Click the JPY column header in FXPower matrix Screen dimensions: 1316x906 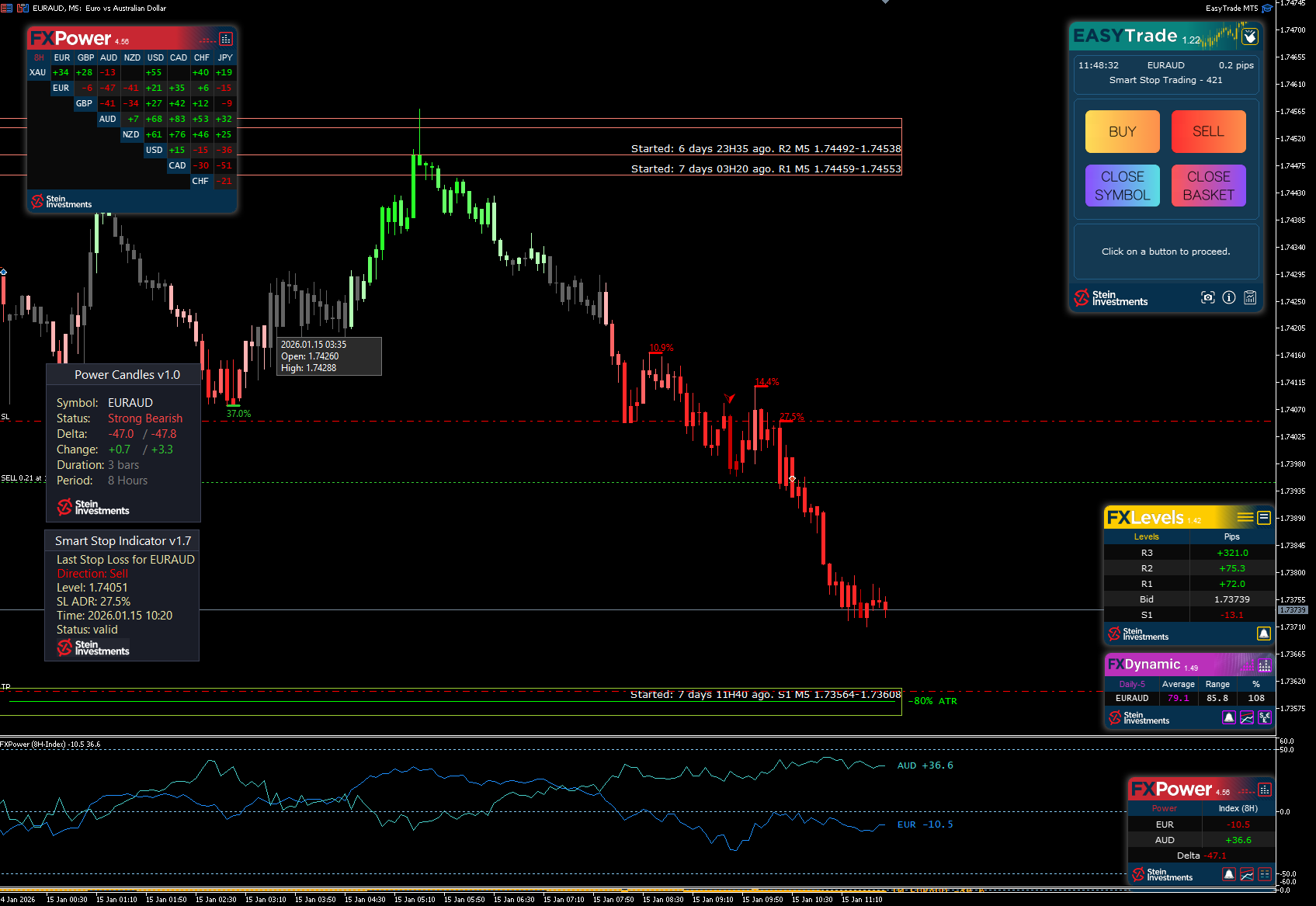pos(225,57)
